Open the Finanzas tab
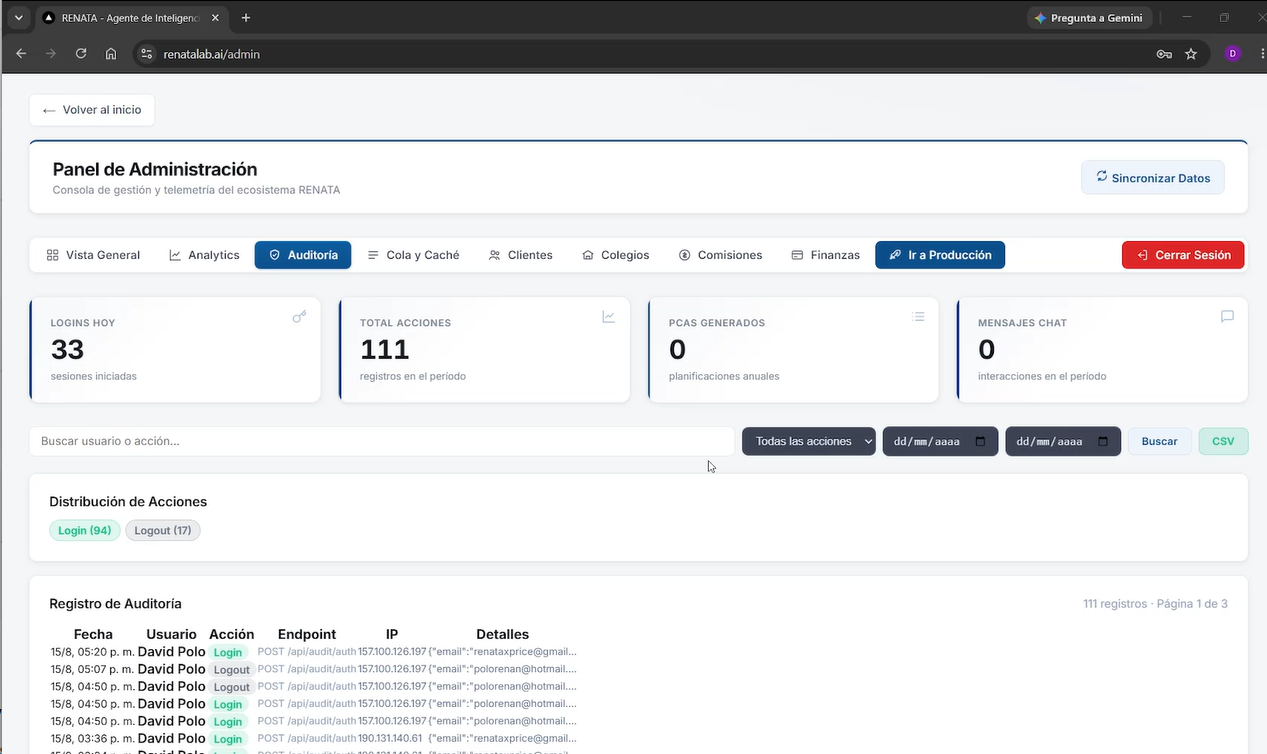The image size is (1267, 754). [825, 255]
